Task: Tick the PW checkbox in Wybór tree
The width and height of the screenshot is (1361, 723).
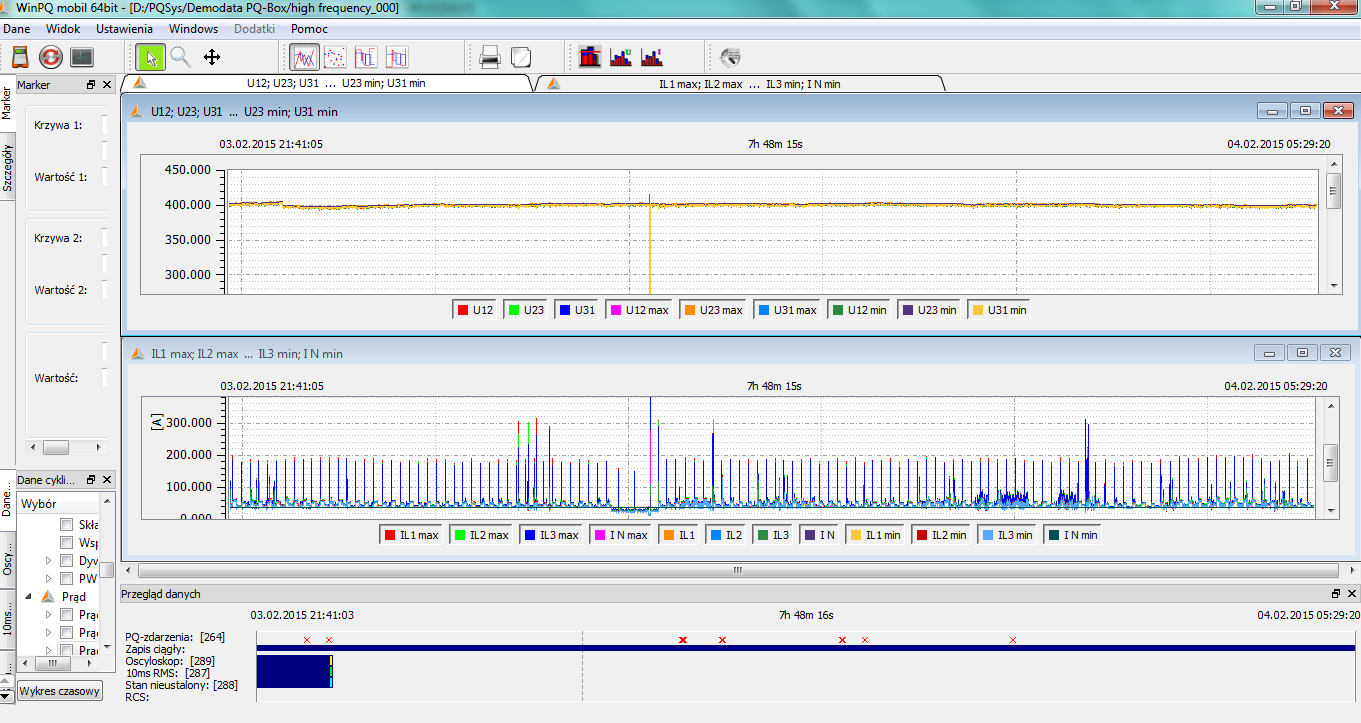Action: (66, 578)
